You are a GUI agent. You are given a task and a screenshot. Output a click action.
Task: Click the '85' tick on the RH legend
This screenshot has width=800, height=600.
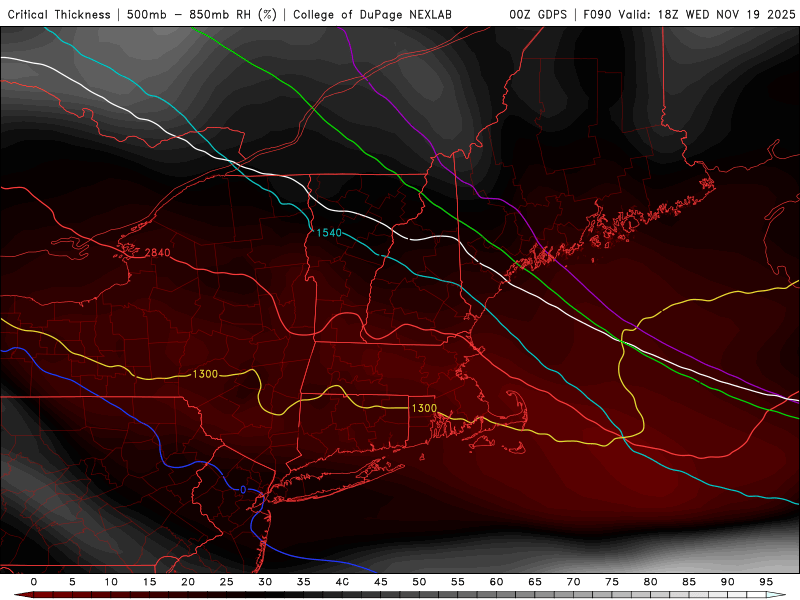689,582
